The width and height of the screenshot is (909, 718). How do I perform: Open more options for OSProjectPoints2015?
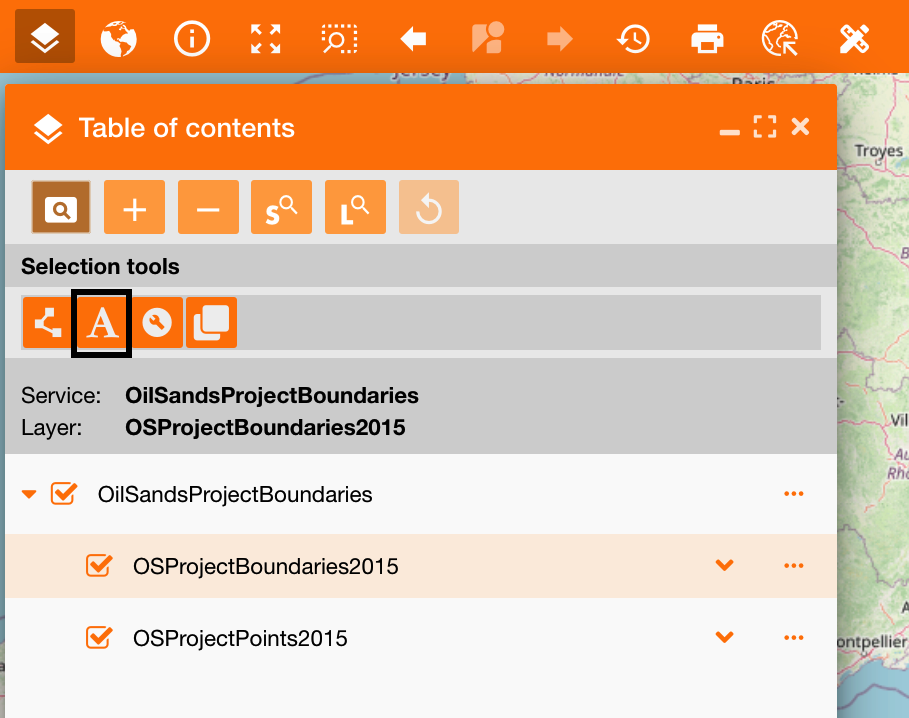coord(794,637)
